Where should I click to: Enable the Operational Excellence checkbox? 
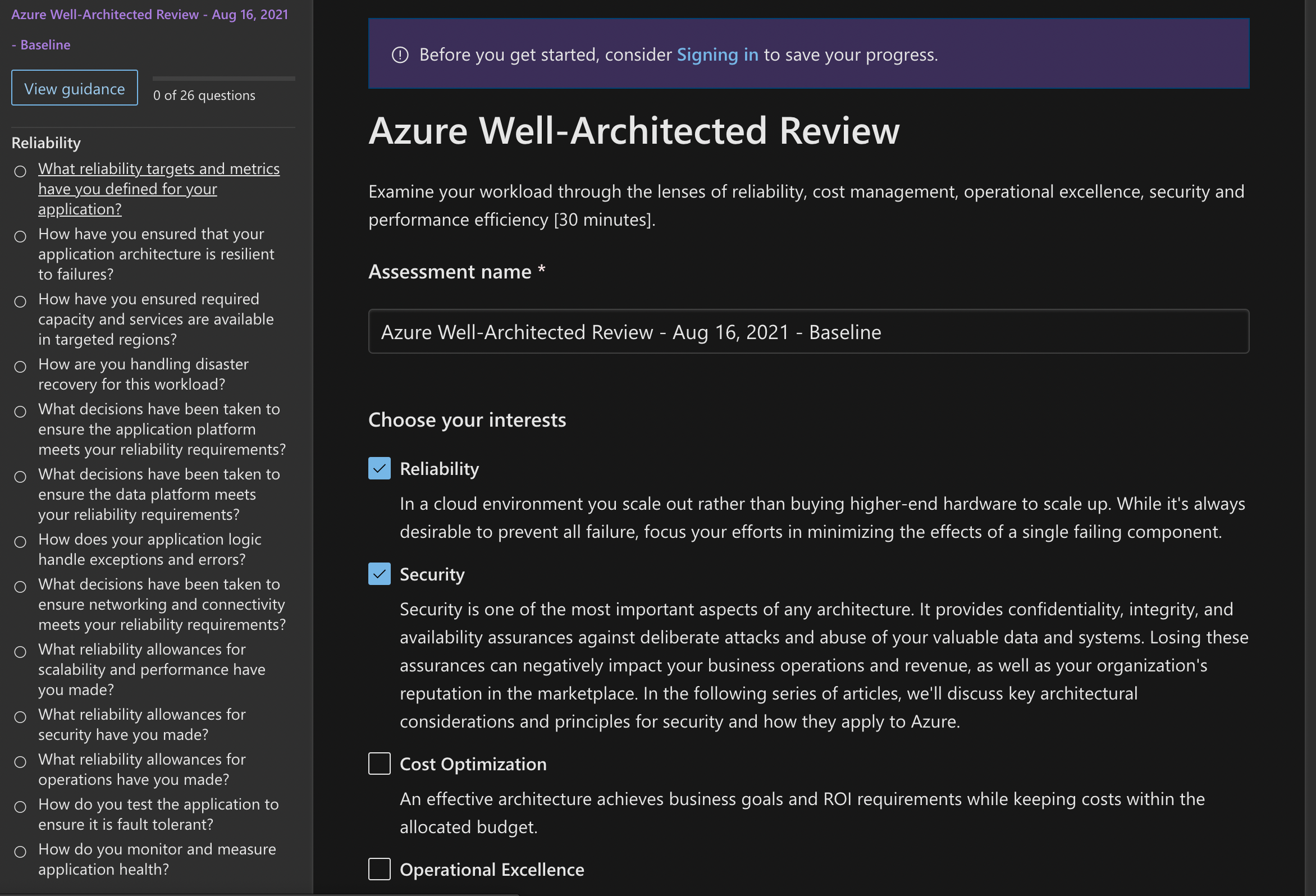tap(380, 870)
